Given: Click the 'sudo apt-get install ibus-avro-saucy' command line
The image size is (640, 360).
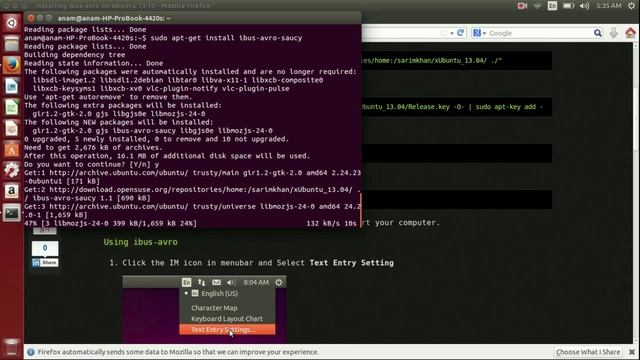Looking at the screenshot, I should point(163,38).
